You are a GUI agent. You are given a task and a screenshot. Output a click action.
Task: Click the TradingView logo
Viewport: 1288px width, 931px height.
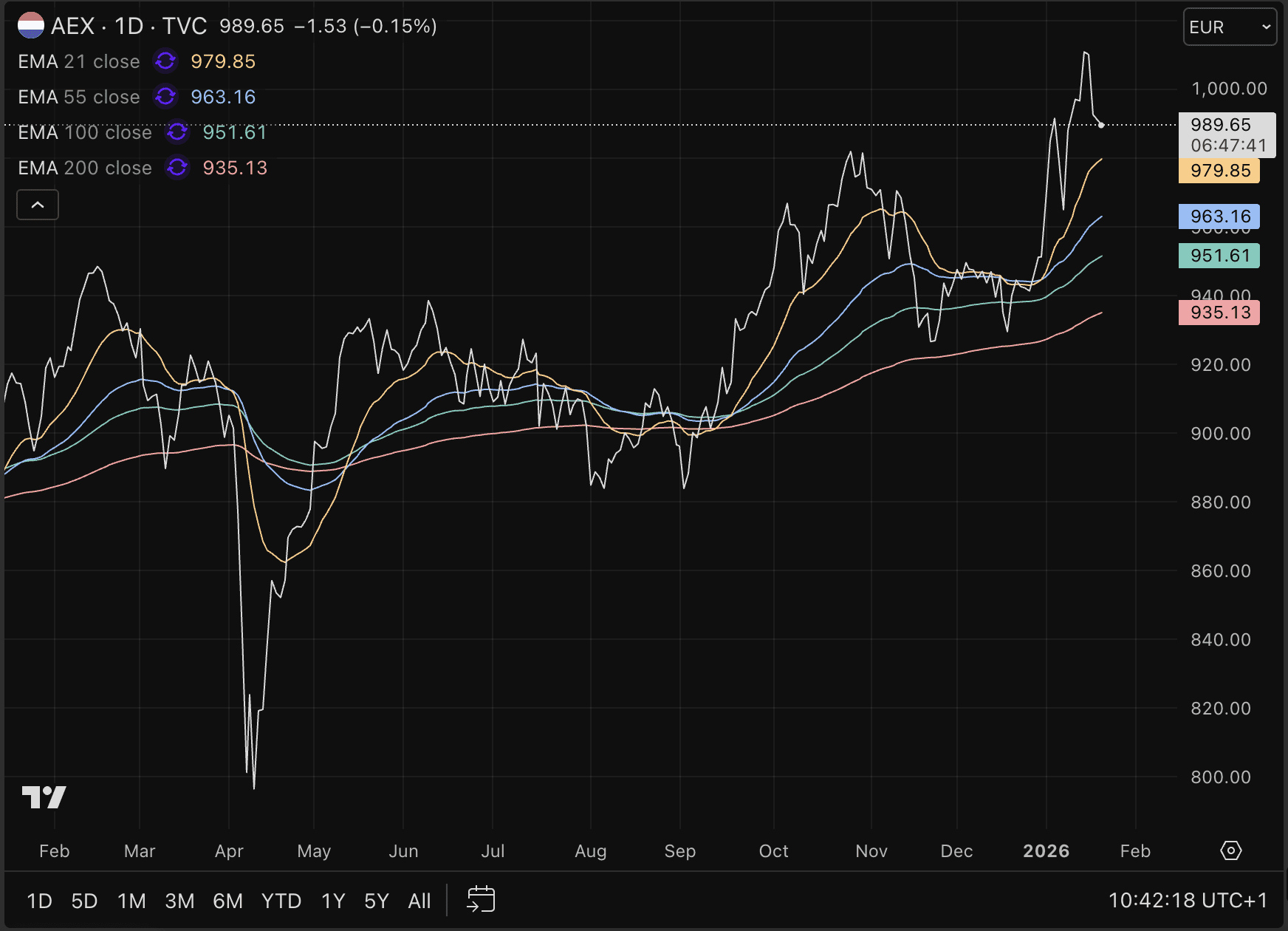point(44,797)
